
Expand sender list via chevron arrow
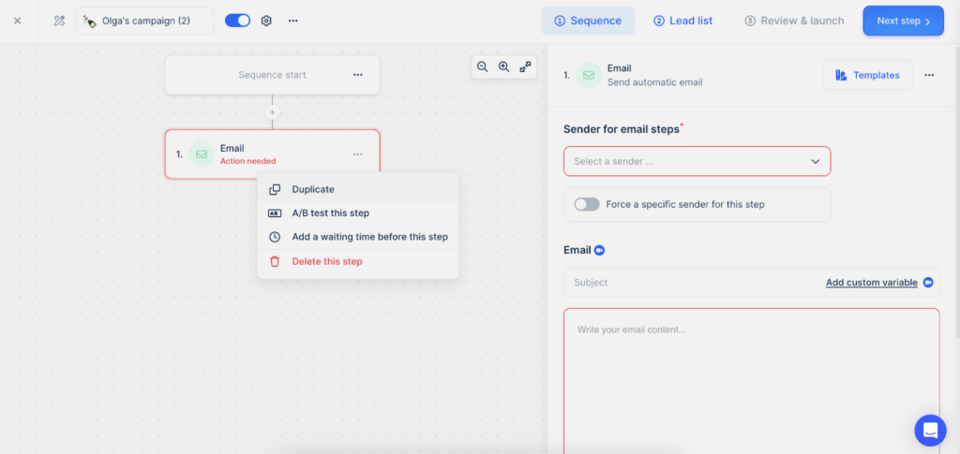pyautogui.click(x=816, y=162)
